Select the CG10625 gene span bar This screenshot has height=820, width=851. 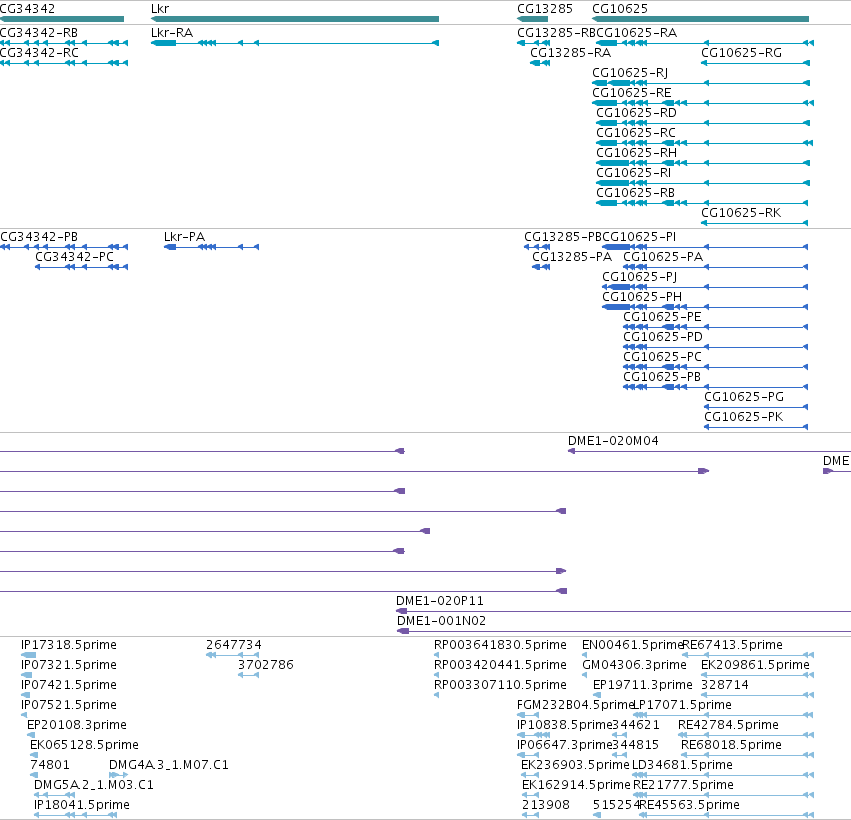coord(700,19)
